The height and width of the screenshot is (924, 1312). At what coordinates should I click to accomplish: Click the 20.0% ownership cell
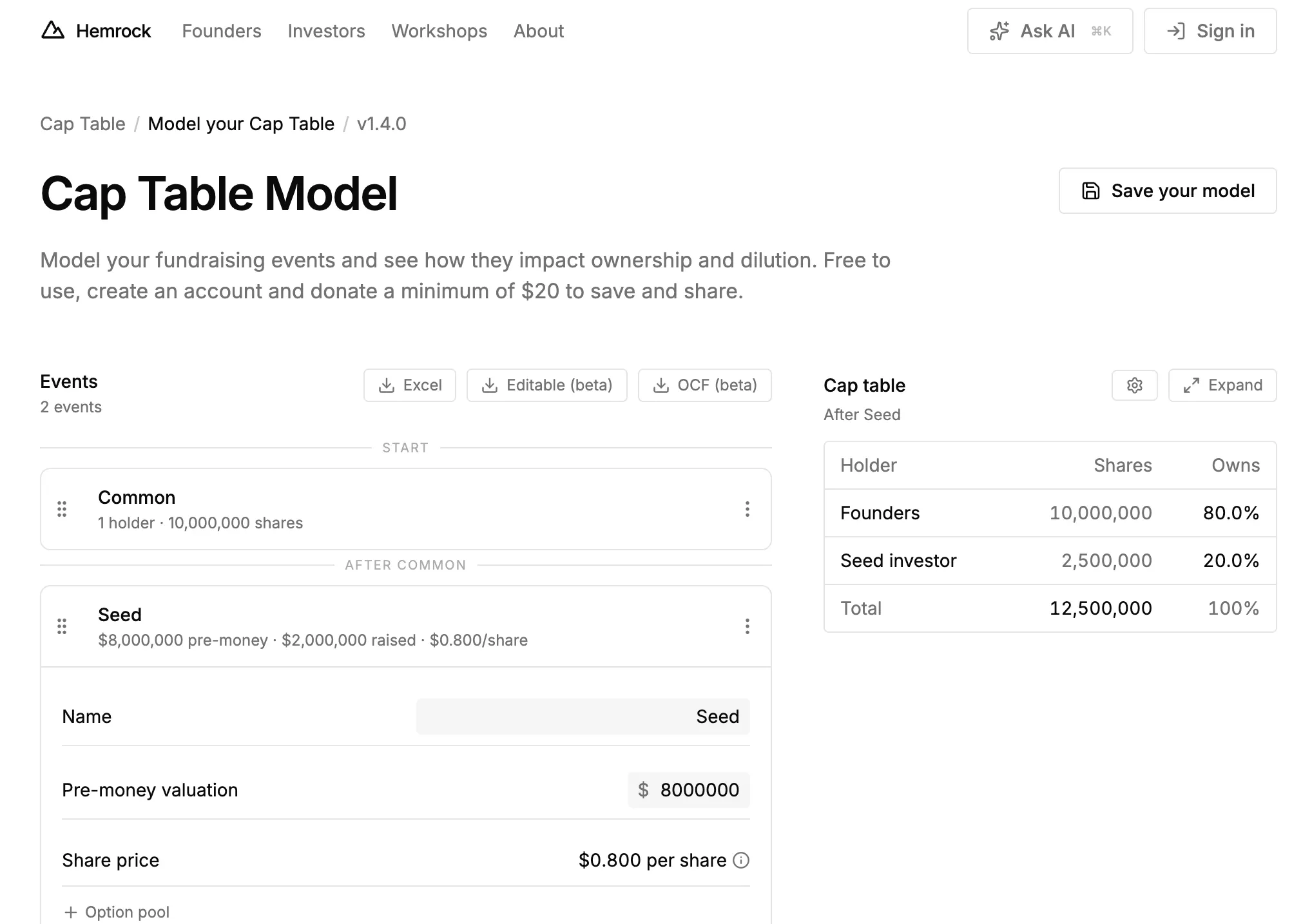tap(1231, 561)
